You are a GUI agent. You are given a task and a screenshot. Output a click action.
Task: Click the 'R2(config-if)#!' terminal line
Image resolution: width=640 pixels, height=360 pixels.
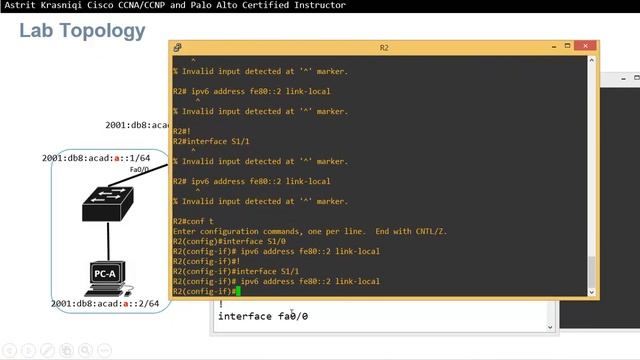(207, 261)
